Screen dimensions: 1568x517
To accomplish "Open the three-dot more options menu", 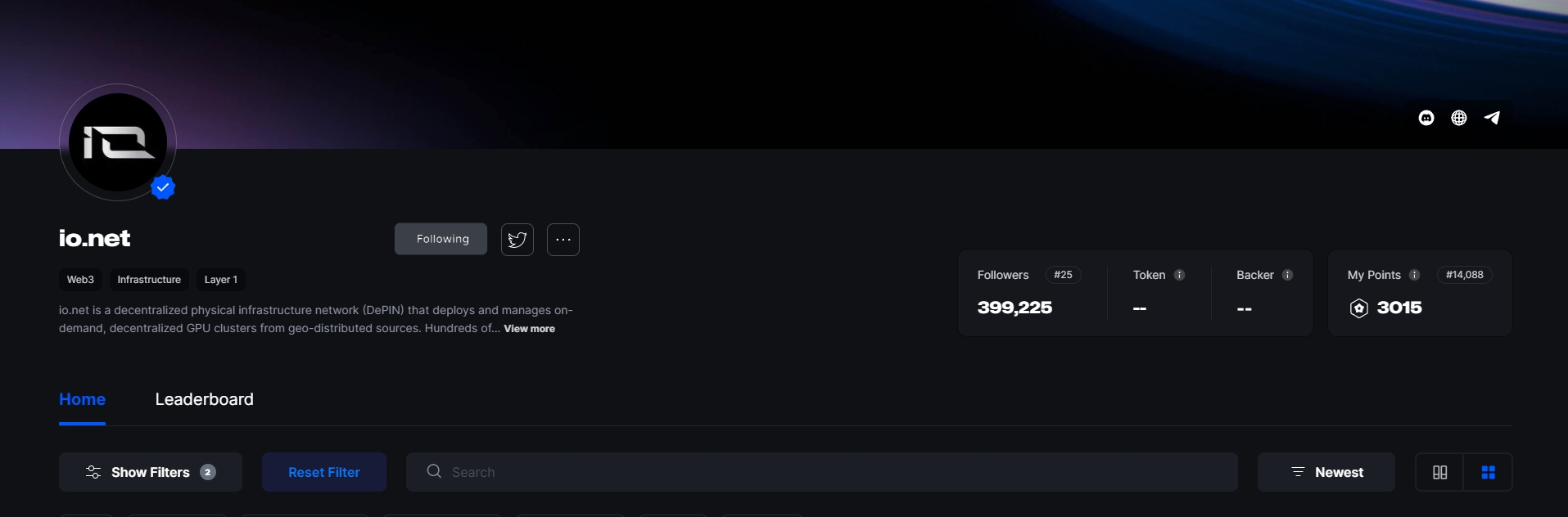I will (563, 240).
